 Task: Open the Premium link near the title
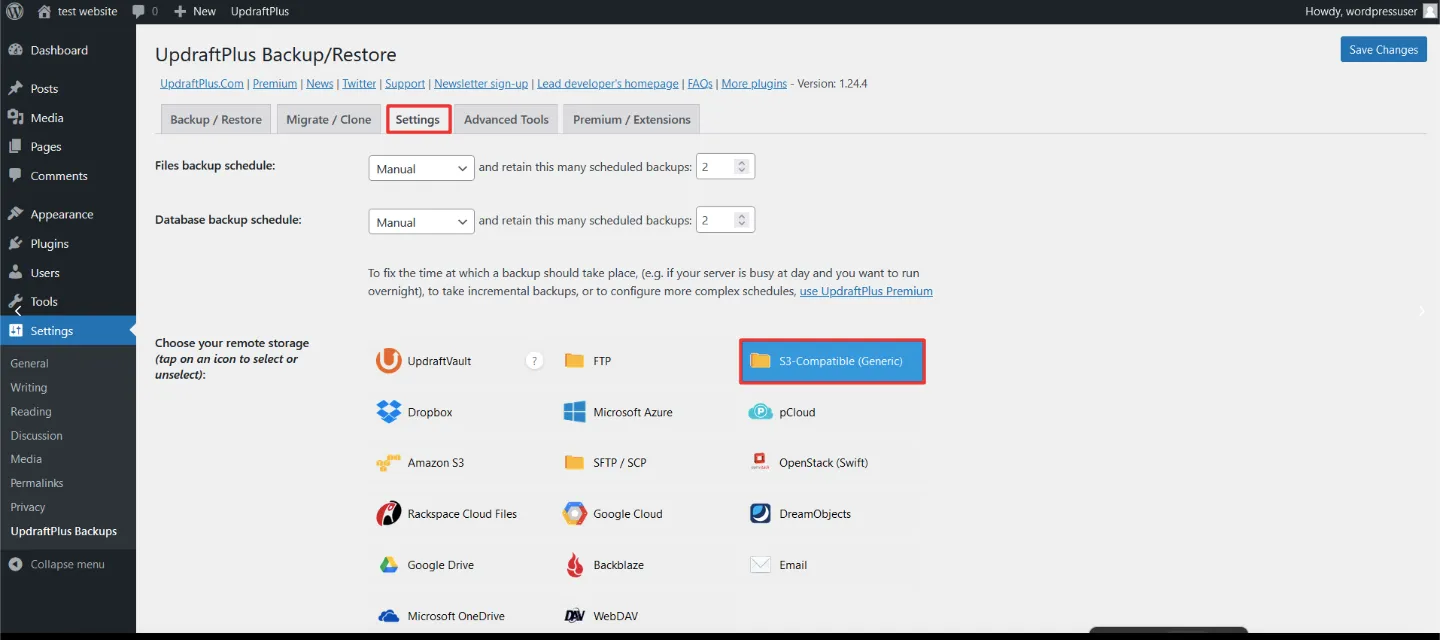[275, 84]
